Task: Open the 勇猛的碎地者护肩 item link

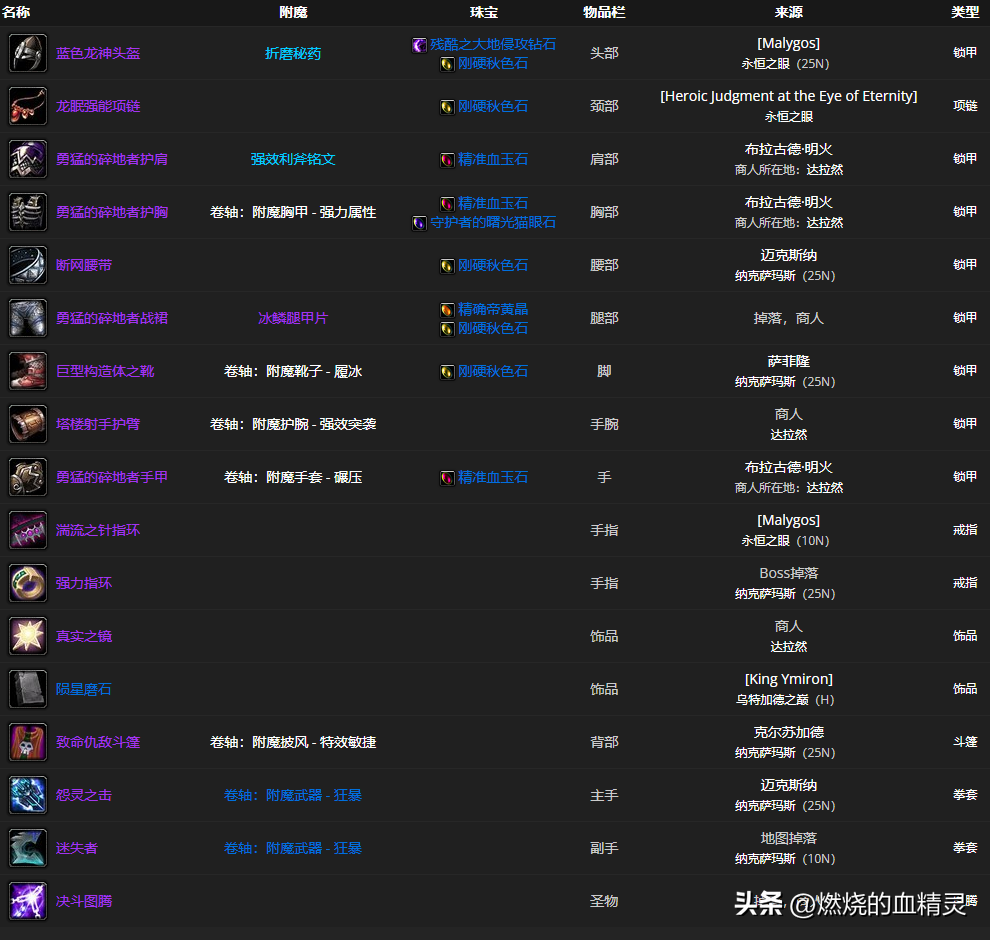Action: [112, 159]
